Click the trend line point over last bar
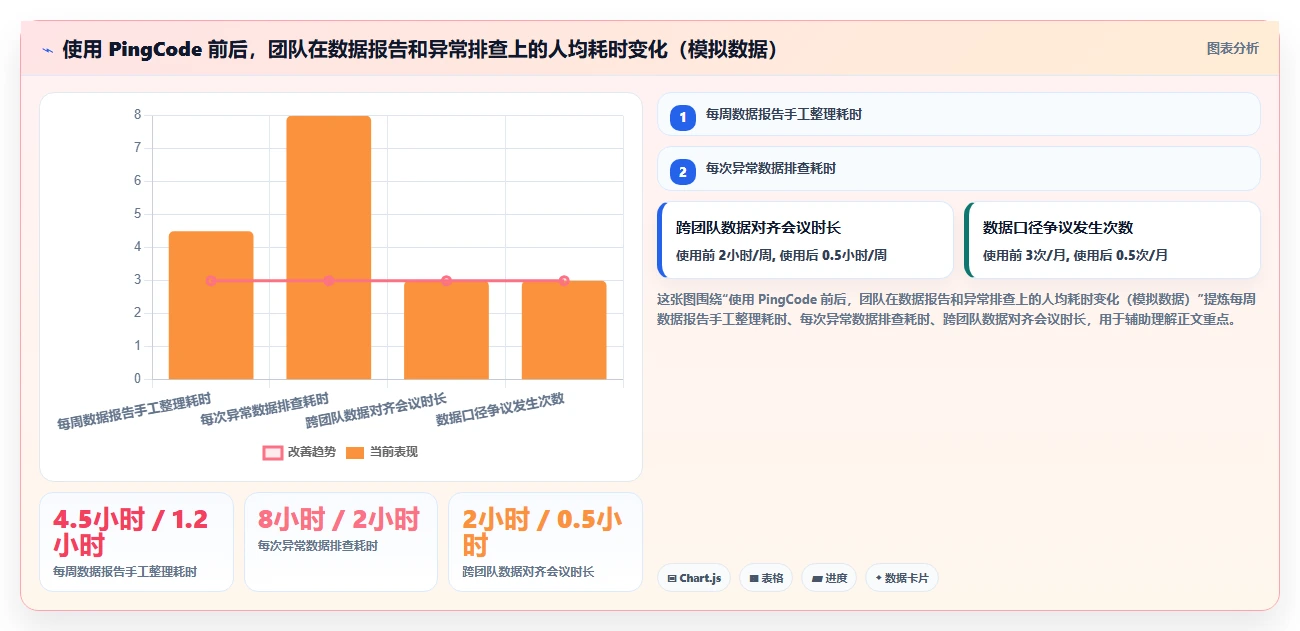1300x631 pixels. pos(564,281)
